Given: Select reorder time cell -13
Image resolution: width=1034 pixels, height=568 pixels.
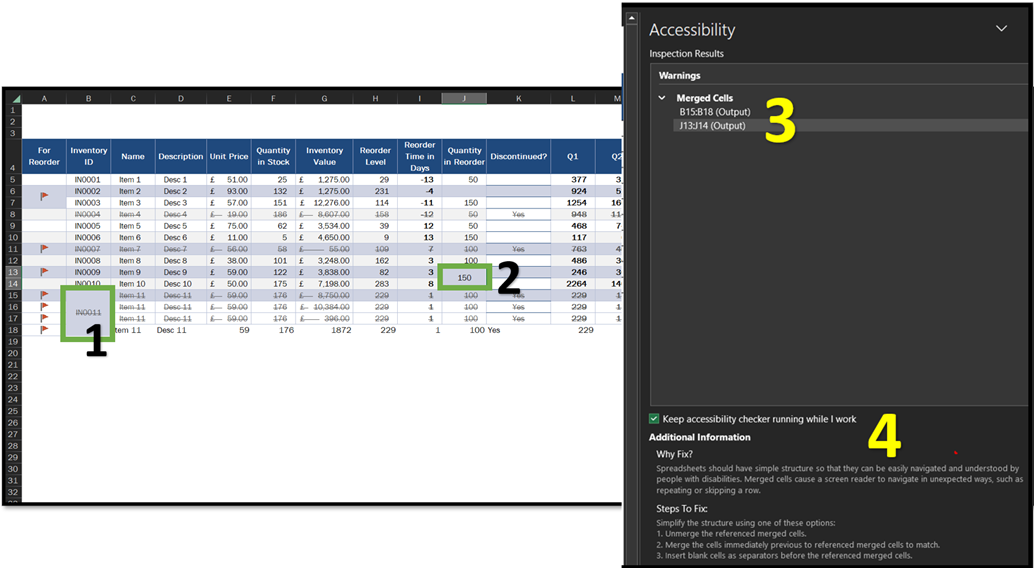Looking at the screenshot, I should coord(419,180).
